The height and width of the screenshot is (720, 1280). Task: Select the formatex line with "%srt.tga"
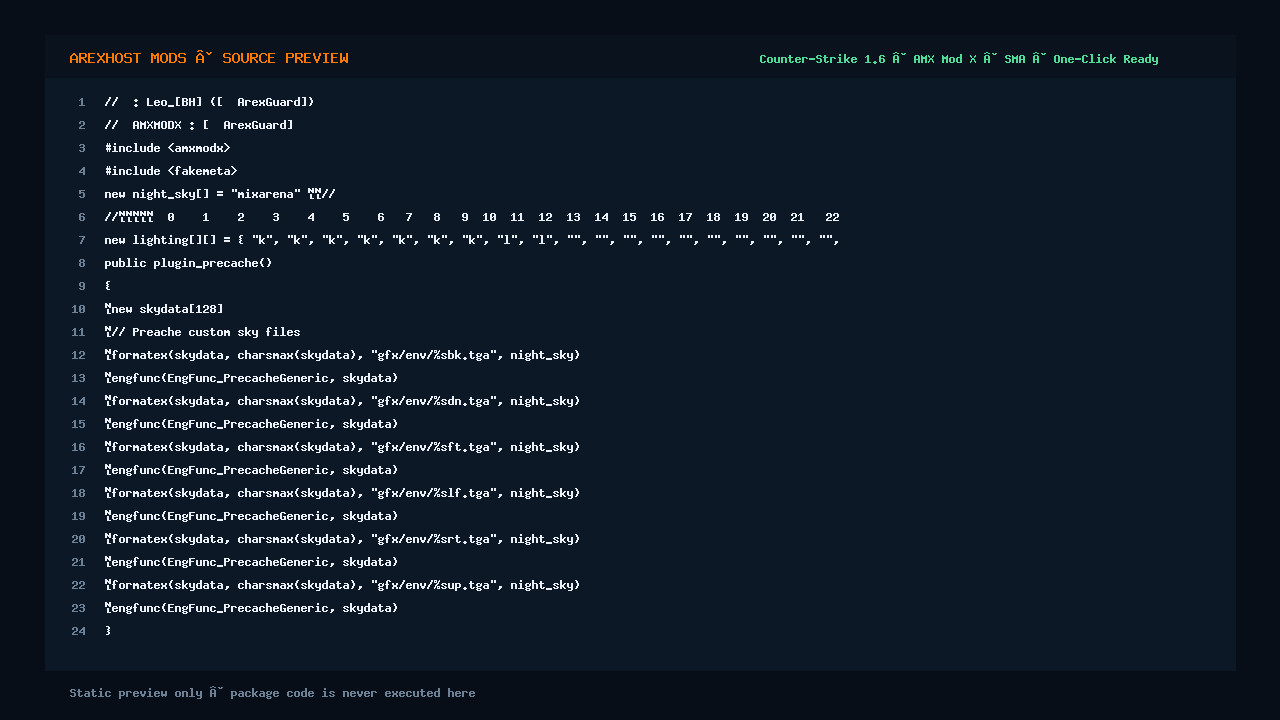342,539
